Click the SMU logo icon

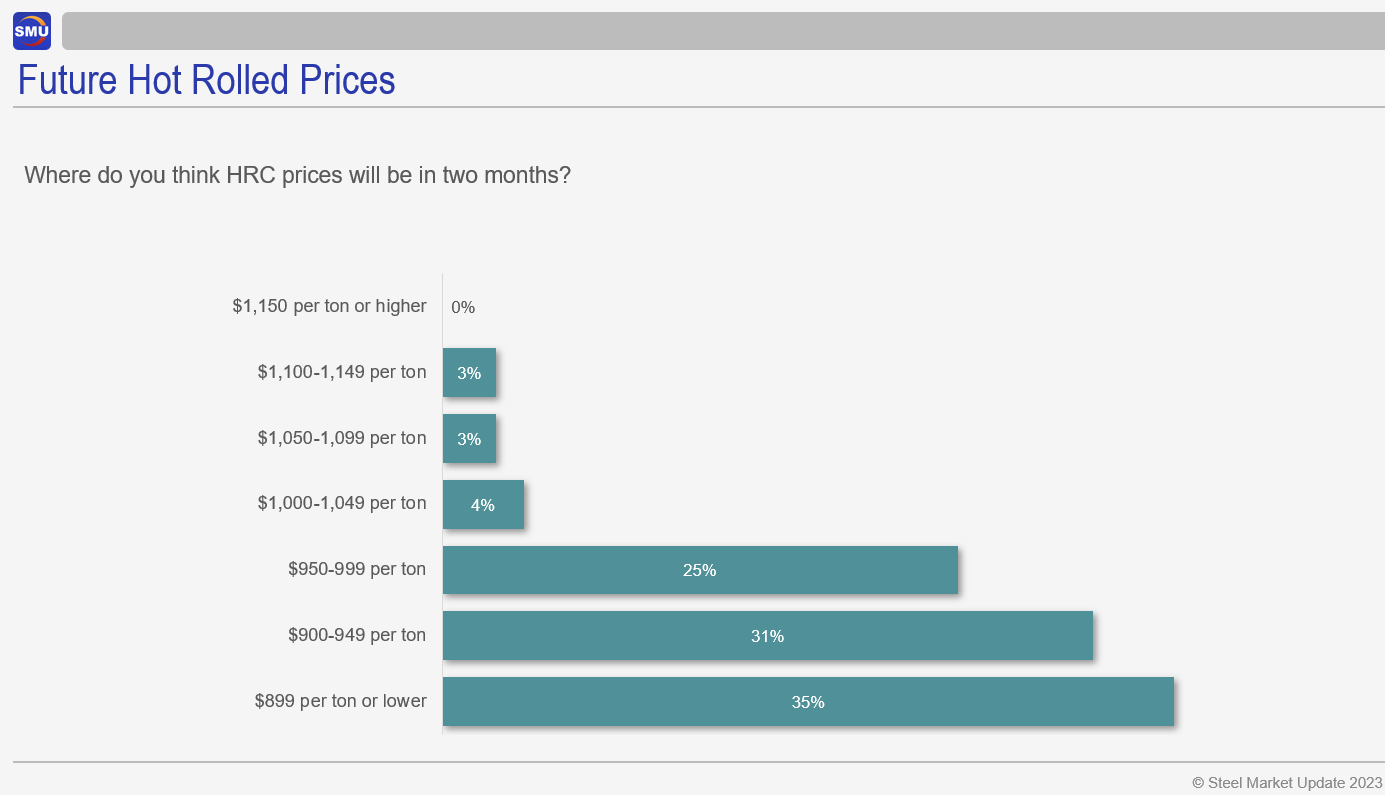point(31,31)
